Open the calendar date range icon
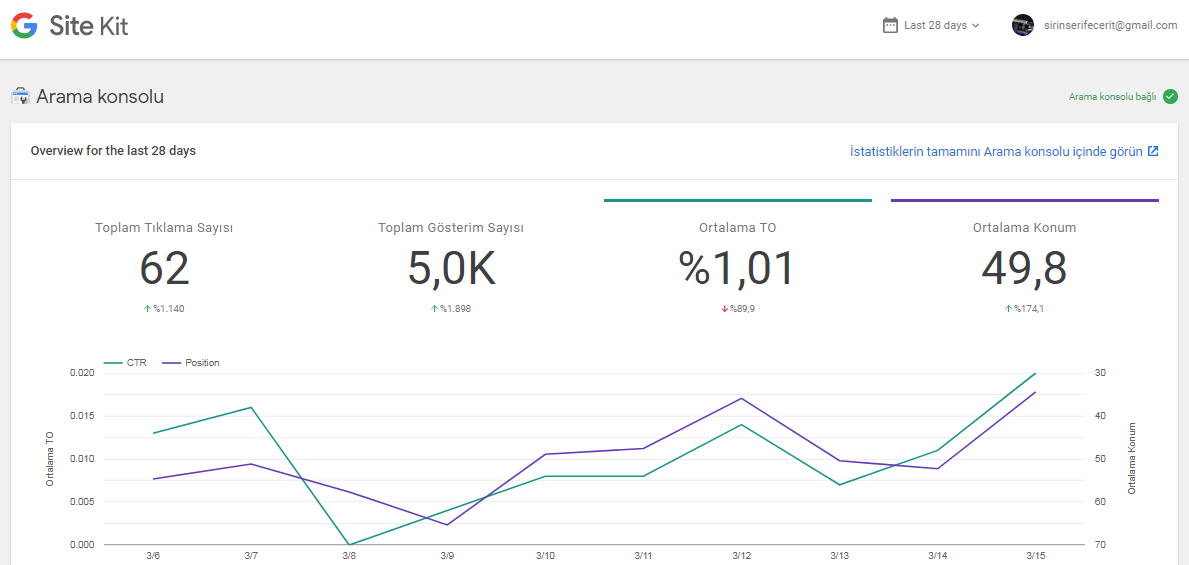Image resolution: width=1189 pixels, height=565 pixels. (890, 25)
